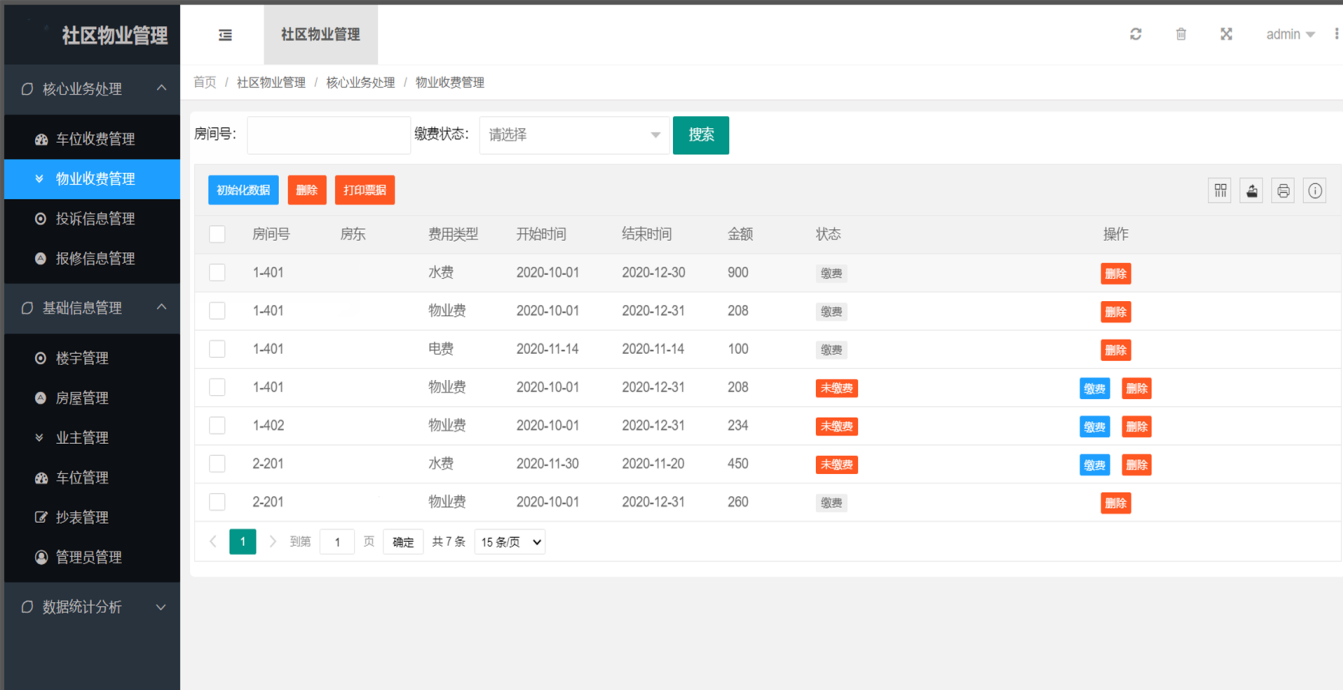Open 业主管理 in sidebar
1343x690 pixels.
(x=92, y=438)
